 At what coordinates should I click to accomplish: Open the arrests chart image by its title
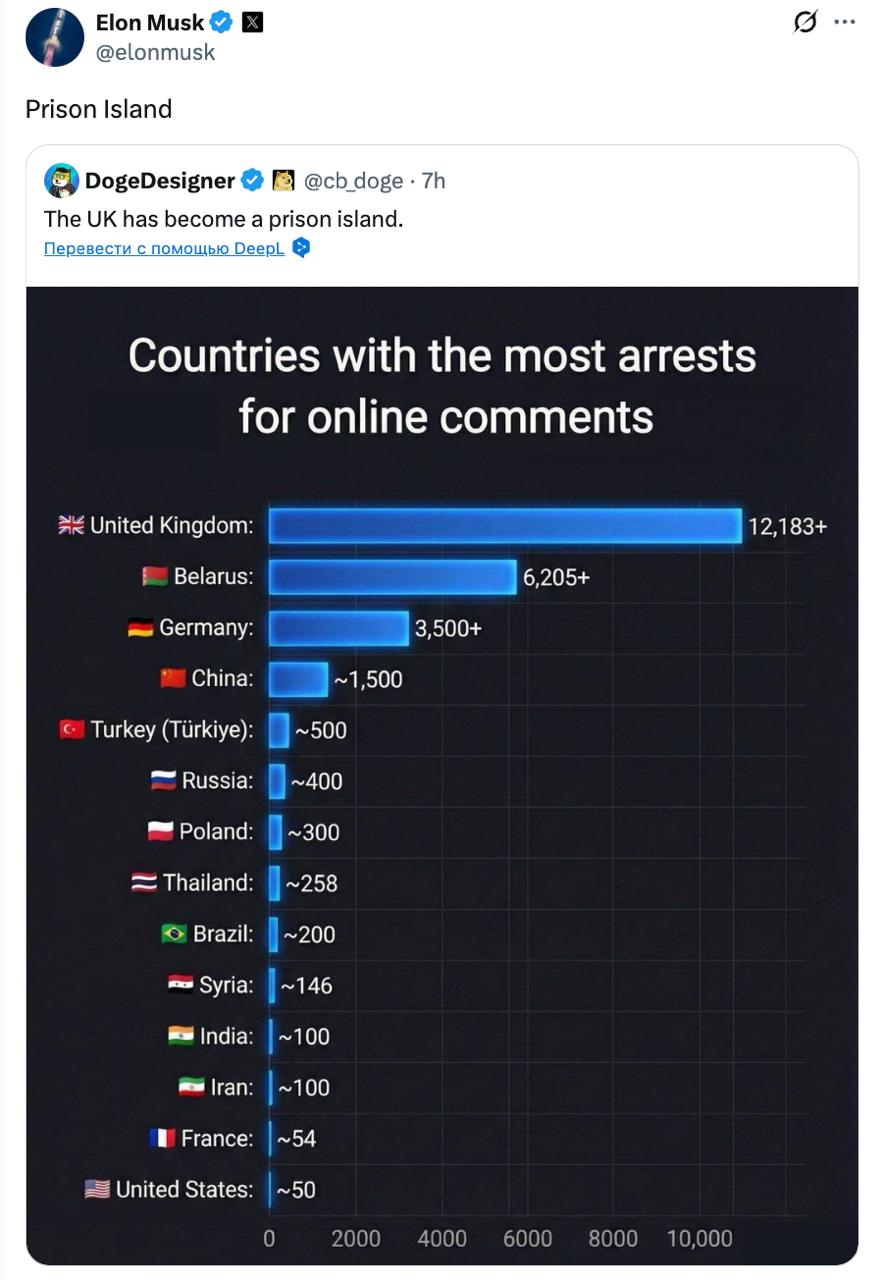pyautogui.click(x=442, y=385)
